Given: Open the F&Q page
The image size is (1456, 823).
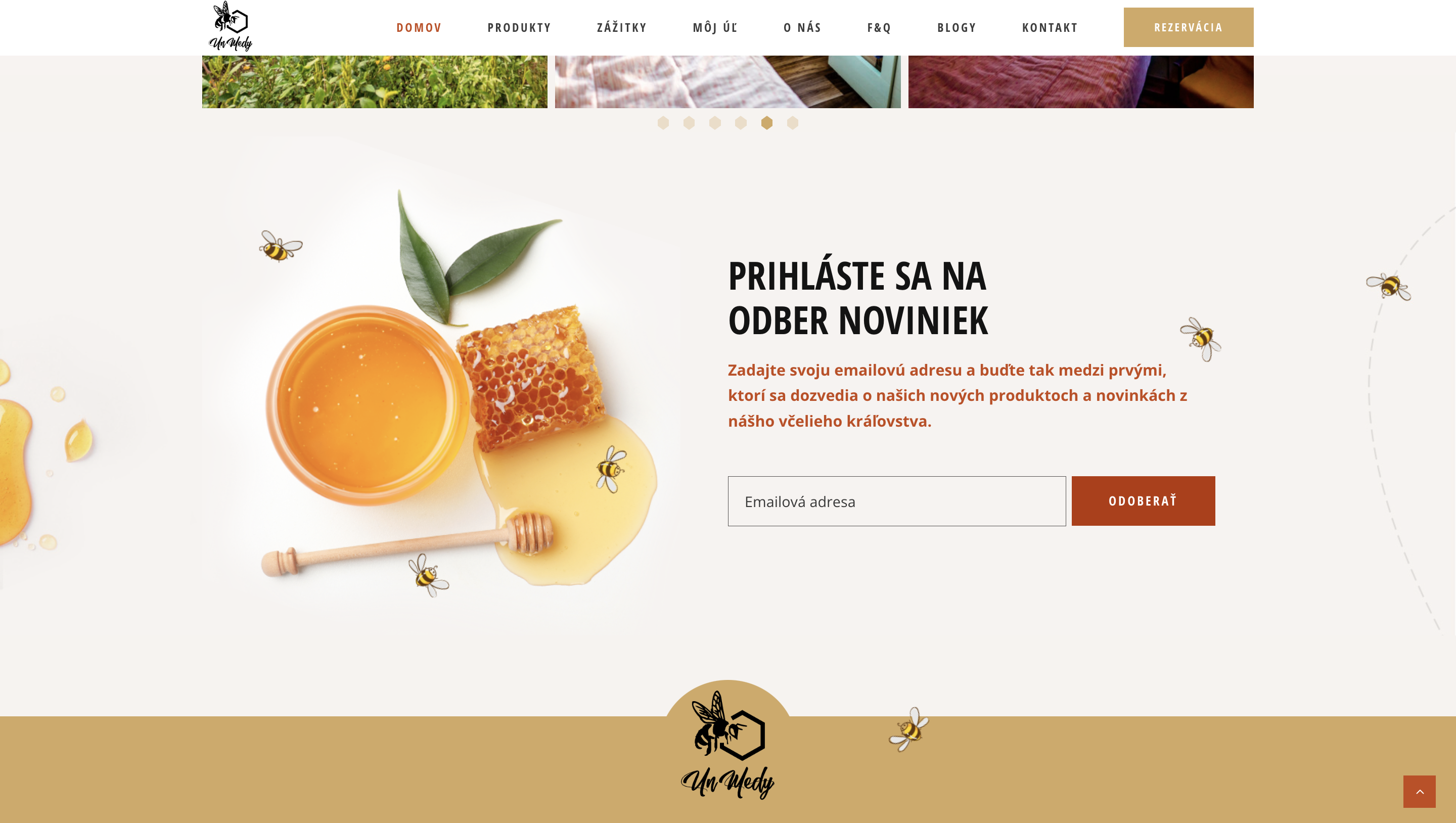Looking at the screenshot, I should click(879, 27).
